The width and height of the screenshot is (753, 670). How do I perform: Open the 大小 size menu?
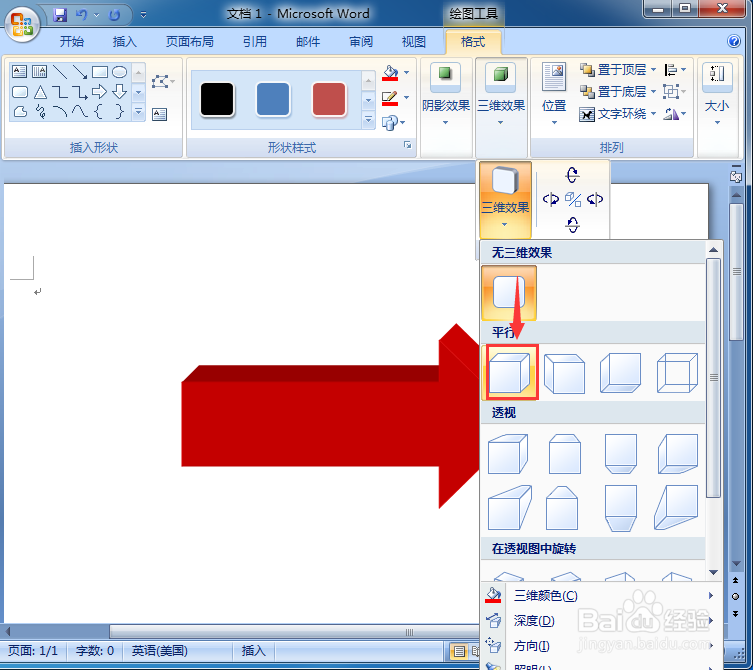point(717,94)
